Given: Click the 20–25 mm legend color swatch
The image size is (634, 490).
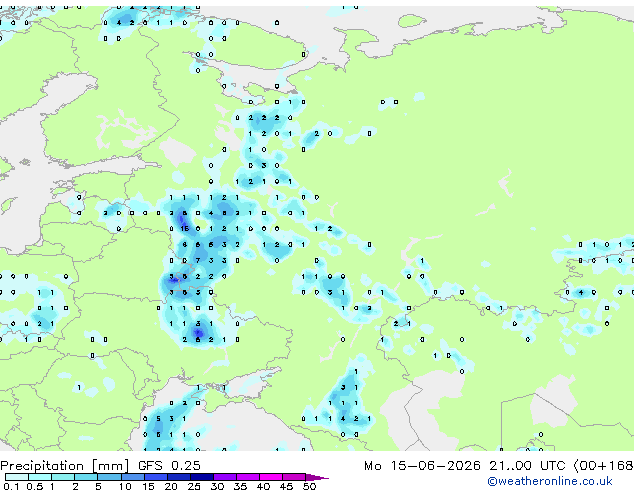Looking at the screenshot, I should (179, 477).
